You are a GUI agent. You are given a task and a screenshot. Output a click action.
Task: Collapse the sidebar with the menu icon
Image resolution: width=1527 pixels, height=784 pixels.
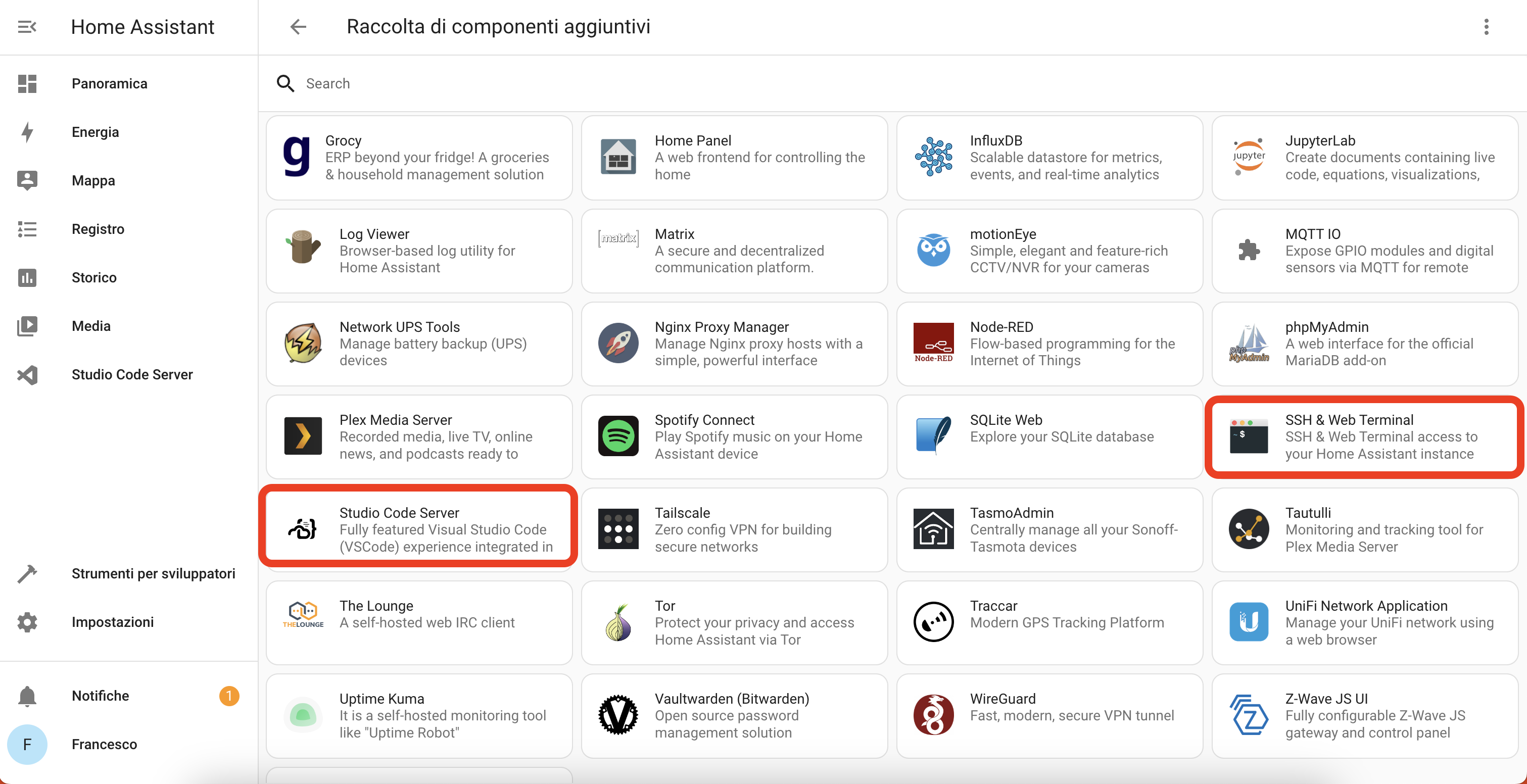pyautogui.click(x=27, y=27)
